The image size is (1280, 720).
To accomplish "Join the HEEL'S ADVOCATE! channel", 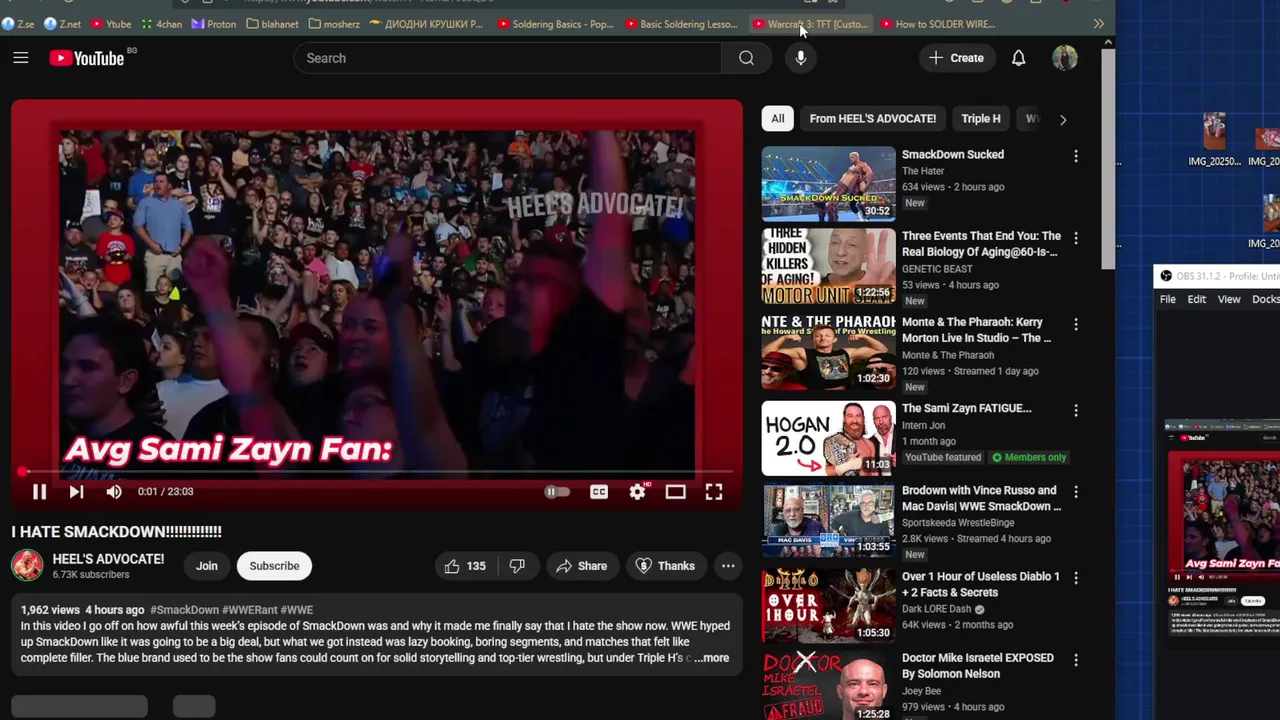I will coord(206,566).
